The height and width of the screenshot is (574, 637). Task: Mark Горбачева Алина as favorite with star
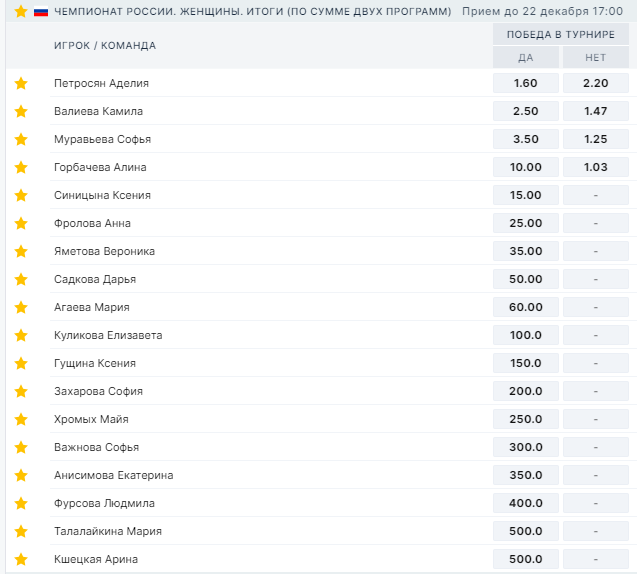click(x=21, y=167)
